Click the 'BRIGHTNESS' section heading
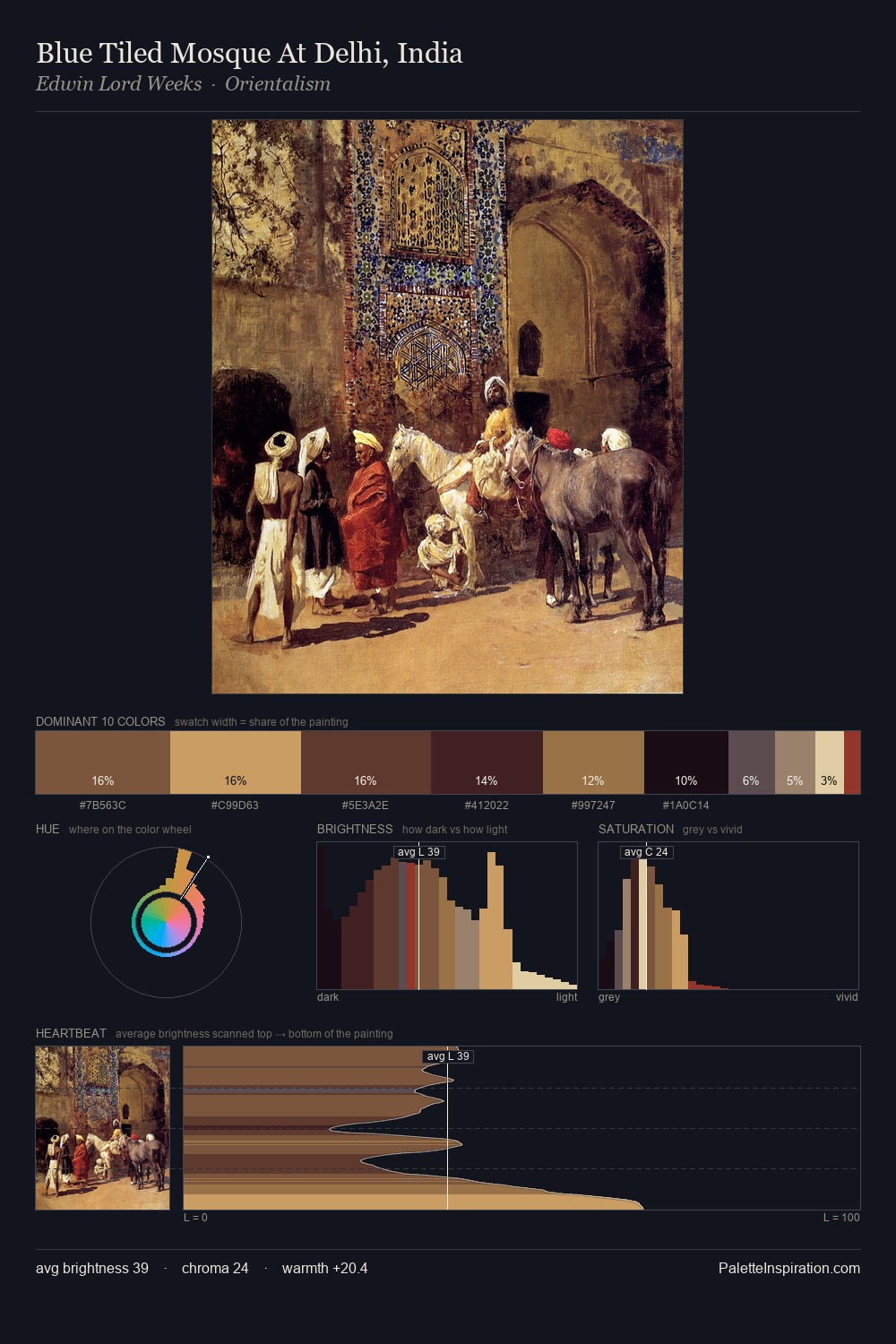 point(355,829)
